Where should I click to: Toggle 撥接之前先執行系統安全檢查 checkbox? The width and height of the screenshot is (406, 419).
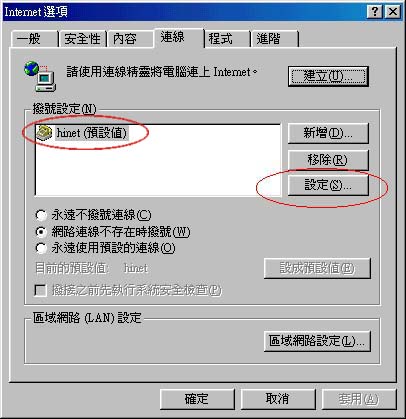coord(40,290)
